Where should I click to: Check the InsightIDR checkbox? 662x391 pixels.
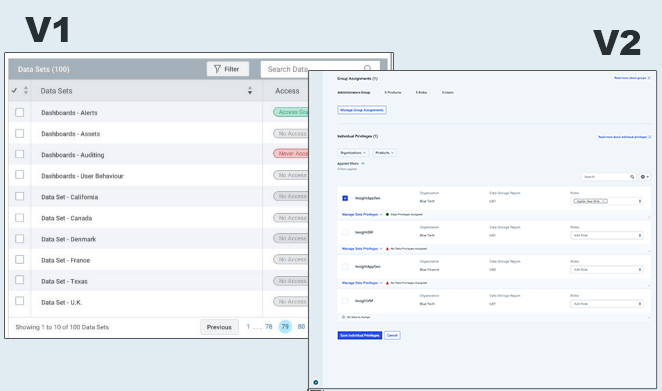click(345, 232)
